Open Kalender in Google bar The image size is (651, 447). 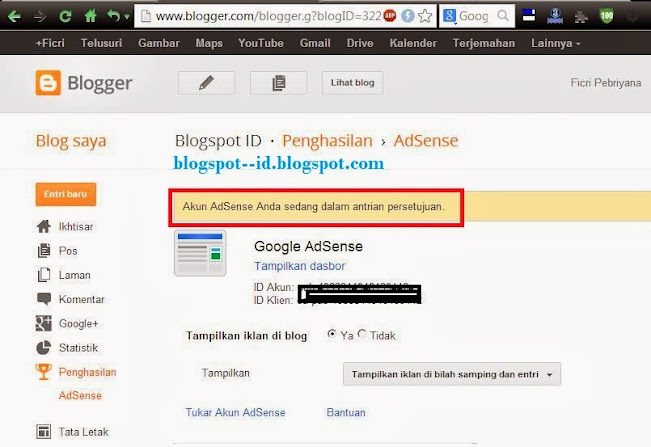[413, 43]
